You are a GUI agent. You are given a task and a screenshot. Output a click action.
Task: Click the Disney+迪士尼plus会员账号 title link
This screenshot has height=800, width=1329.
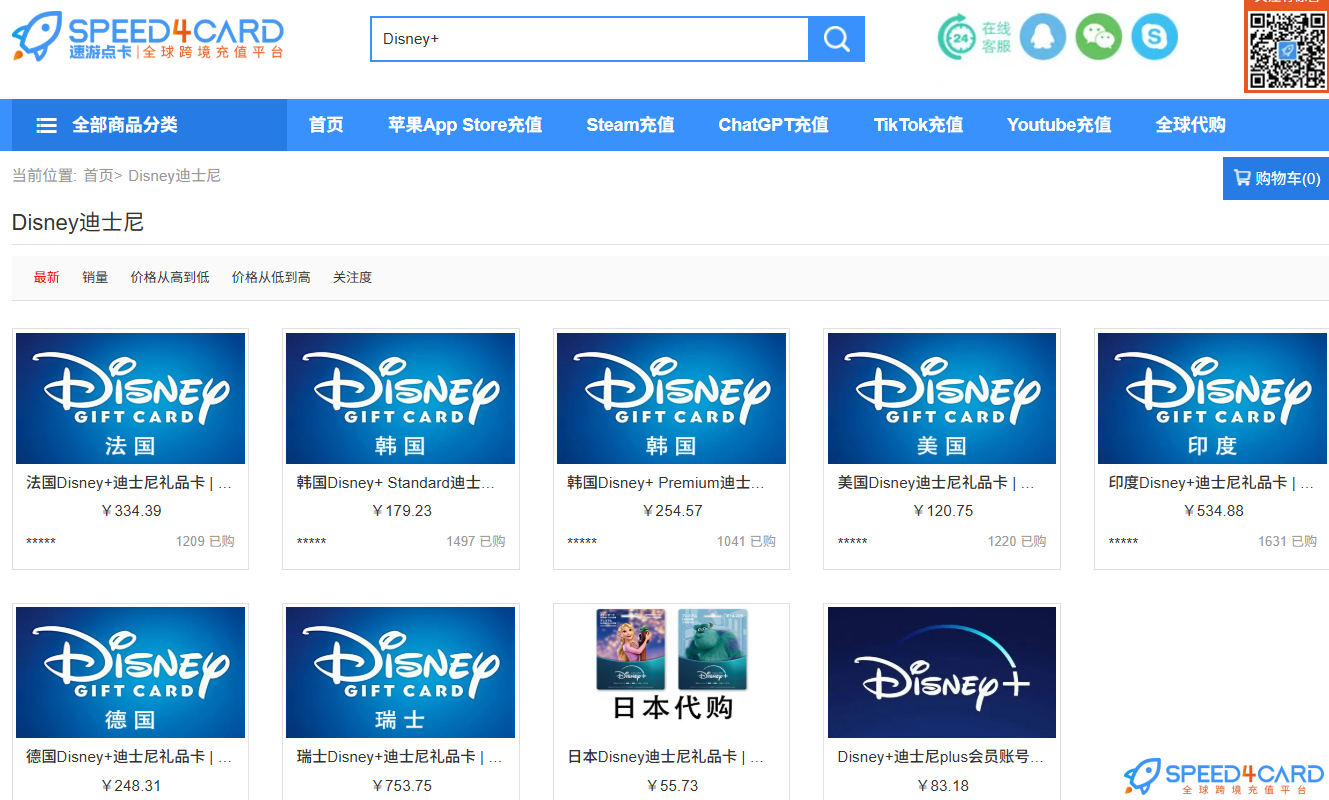(941, 757)
